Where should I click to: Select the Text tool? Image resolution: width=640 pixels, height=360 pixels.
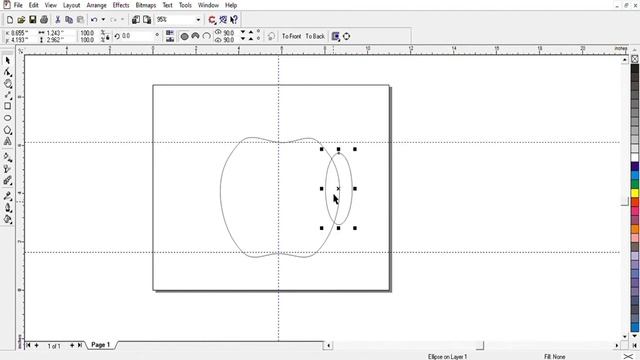tap(7, 141)
